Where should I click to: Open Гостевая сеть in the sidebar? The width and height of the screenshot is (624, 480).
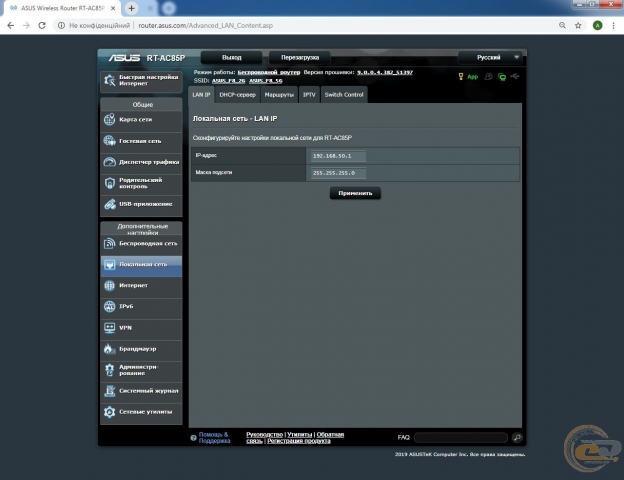141,140
